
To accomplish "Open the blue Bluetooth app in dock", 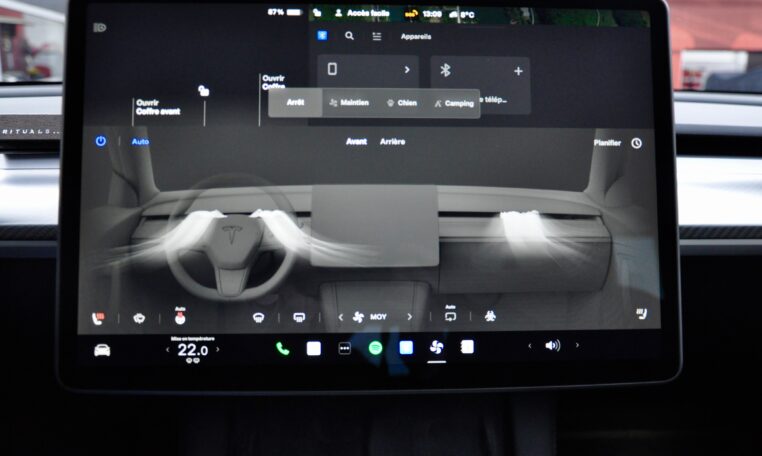I will point(406,348).
